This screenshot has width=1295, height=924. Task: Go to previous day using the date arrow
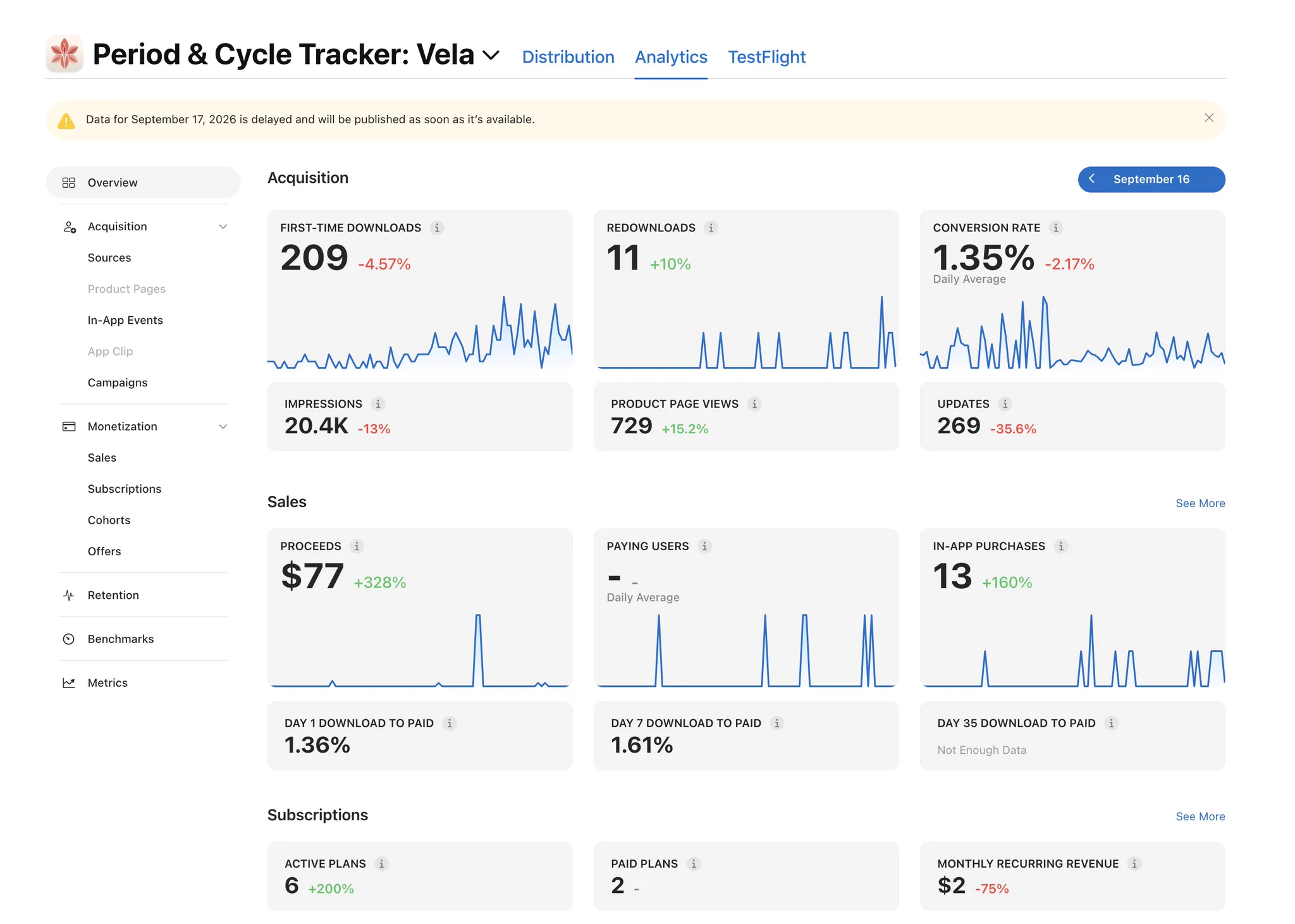pyautogui.click(x=1092, y=179)
